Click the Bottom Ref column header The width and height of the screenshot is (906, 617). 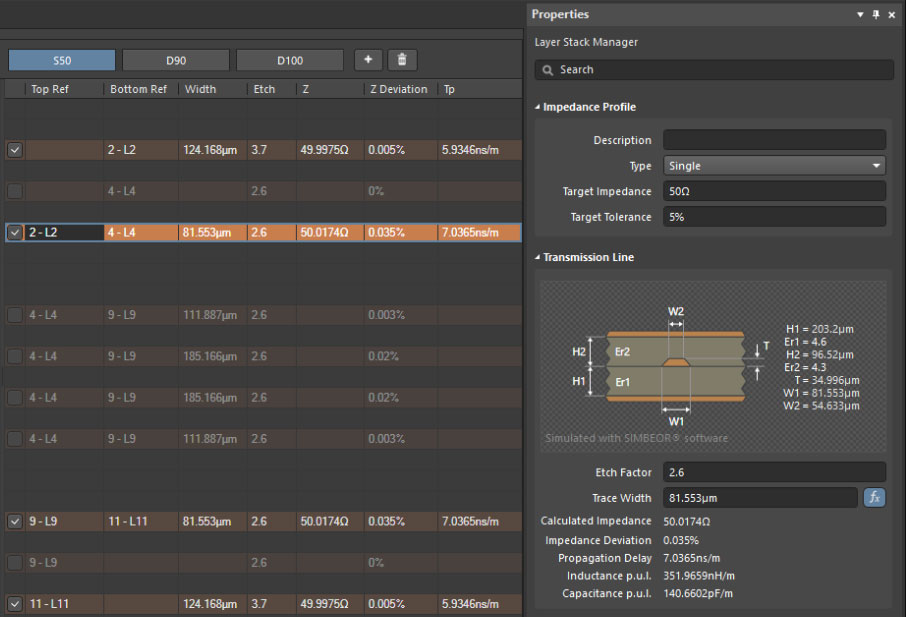point(138,89)
